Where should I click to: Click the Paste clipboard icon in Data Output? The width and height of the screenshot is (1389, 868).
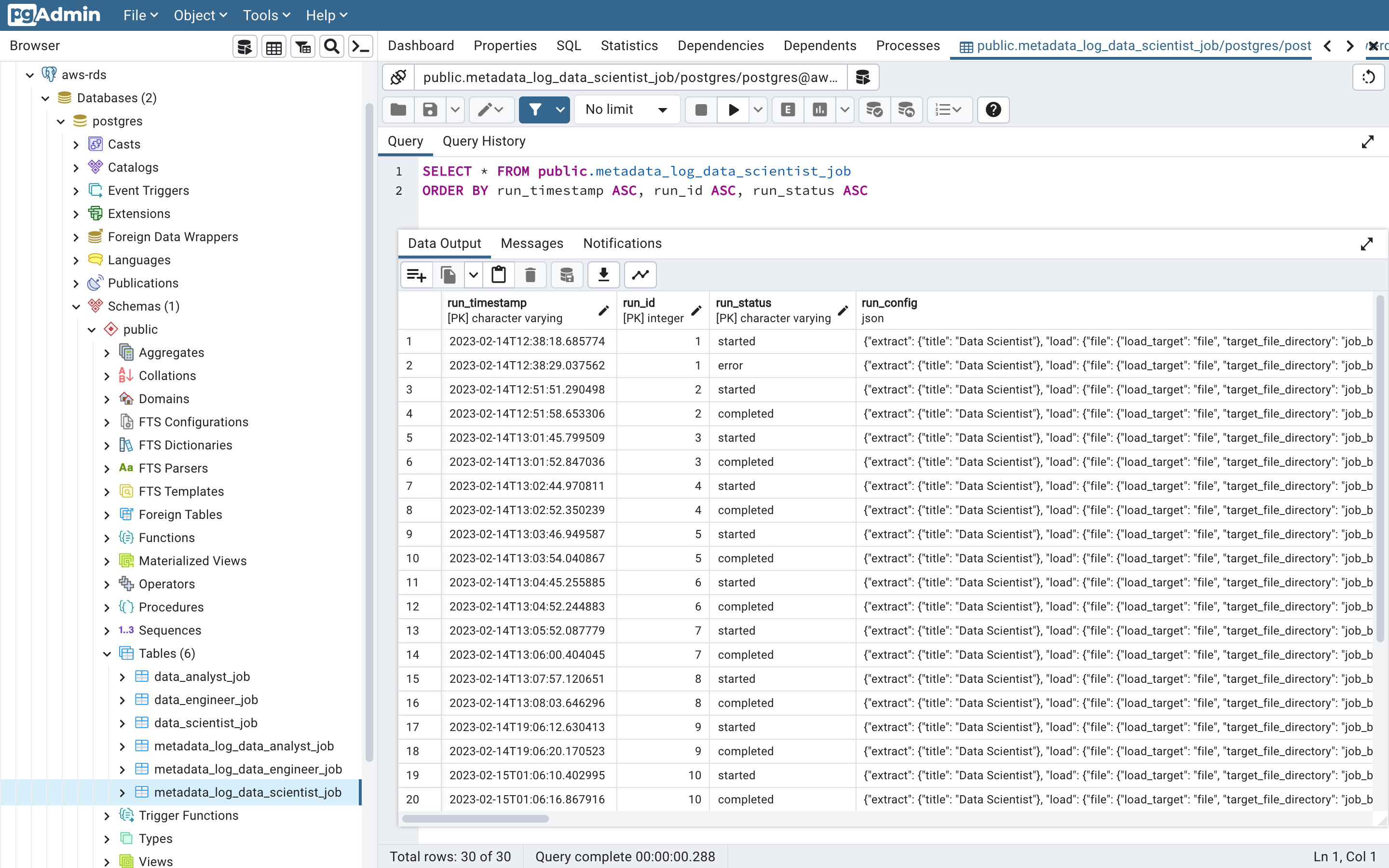pos(498,275)
